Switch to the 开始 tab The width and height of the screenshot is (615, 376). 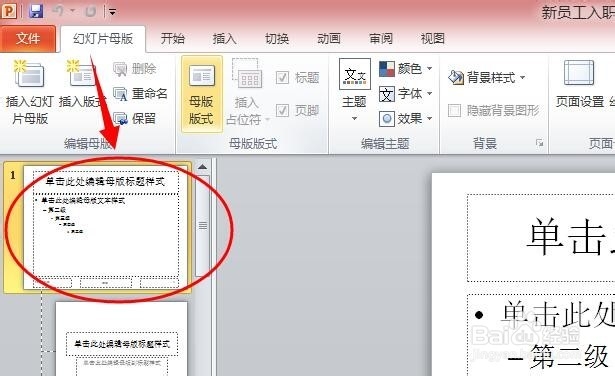pyautogui.click(x=173, y=38)
